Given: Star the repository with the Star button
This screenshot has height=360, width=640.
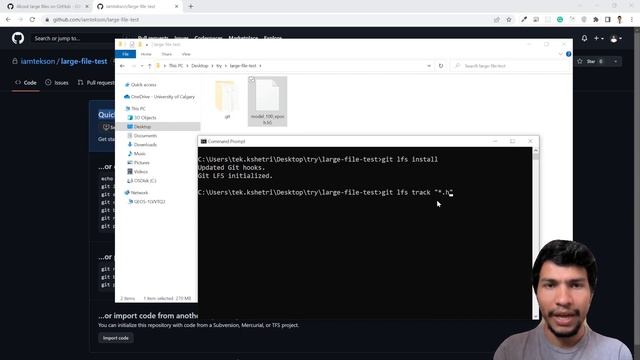Looking at the screenshot, I should [591, 61].
